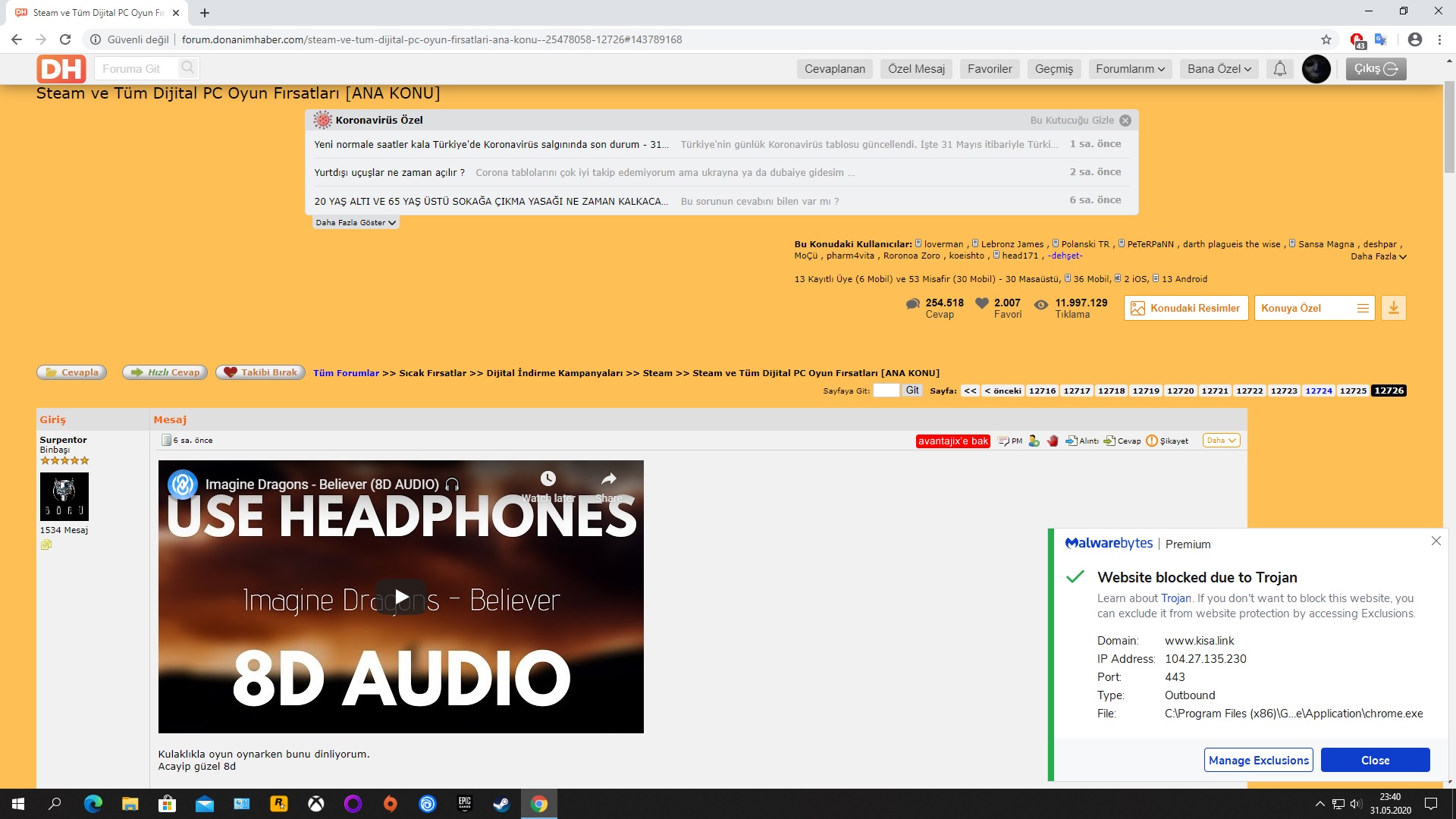Image resolution: width=1456 pixels, height=819 pixels.
Task: Click avantajix'e bak red button
Action: [953, 441]
